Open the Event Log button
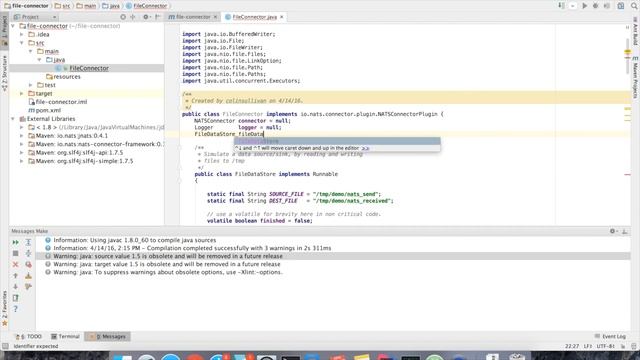The height and width of the screenshot is (360, 640). coord(610,336)
